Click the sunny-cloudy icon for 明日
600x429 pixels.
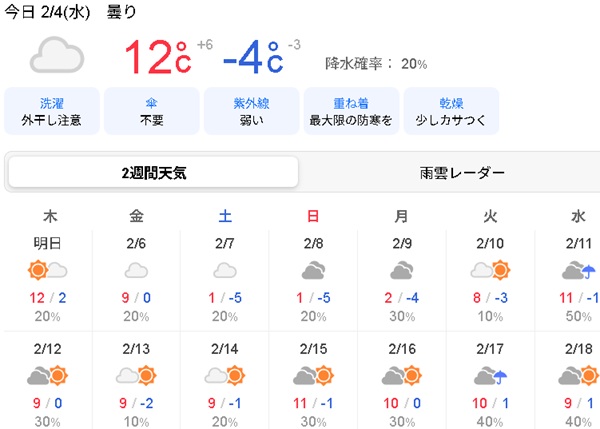click(47, 270)
